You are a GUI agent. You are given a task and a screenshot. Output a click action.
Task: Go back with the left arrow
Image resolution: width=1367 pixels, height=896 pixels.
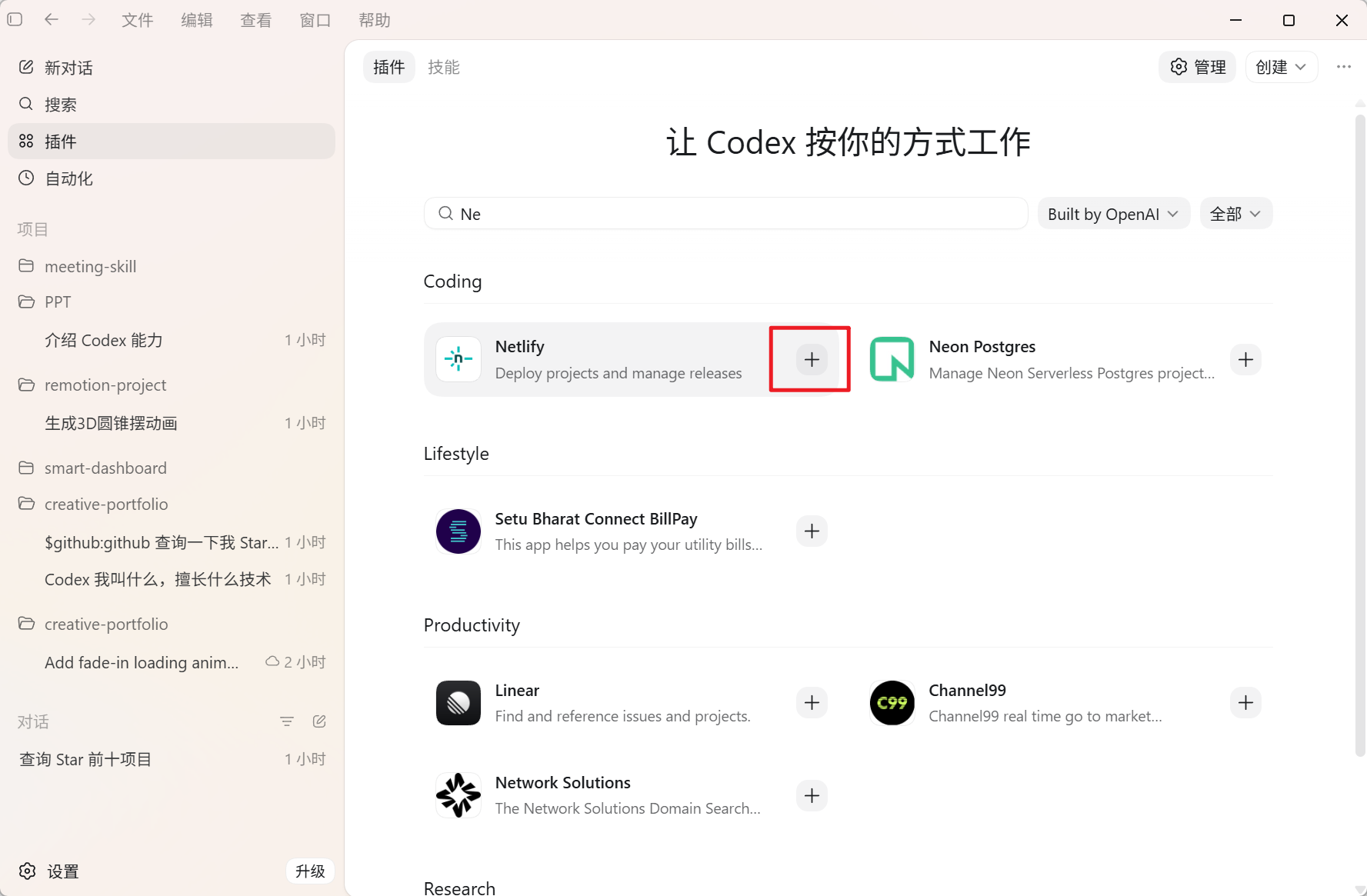point(52,20)
